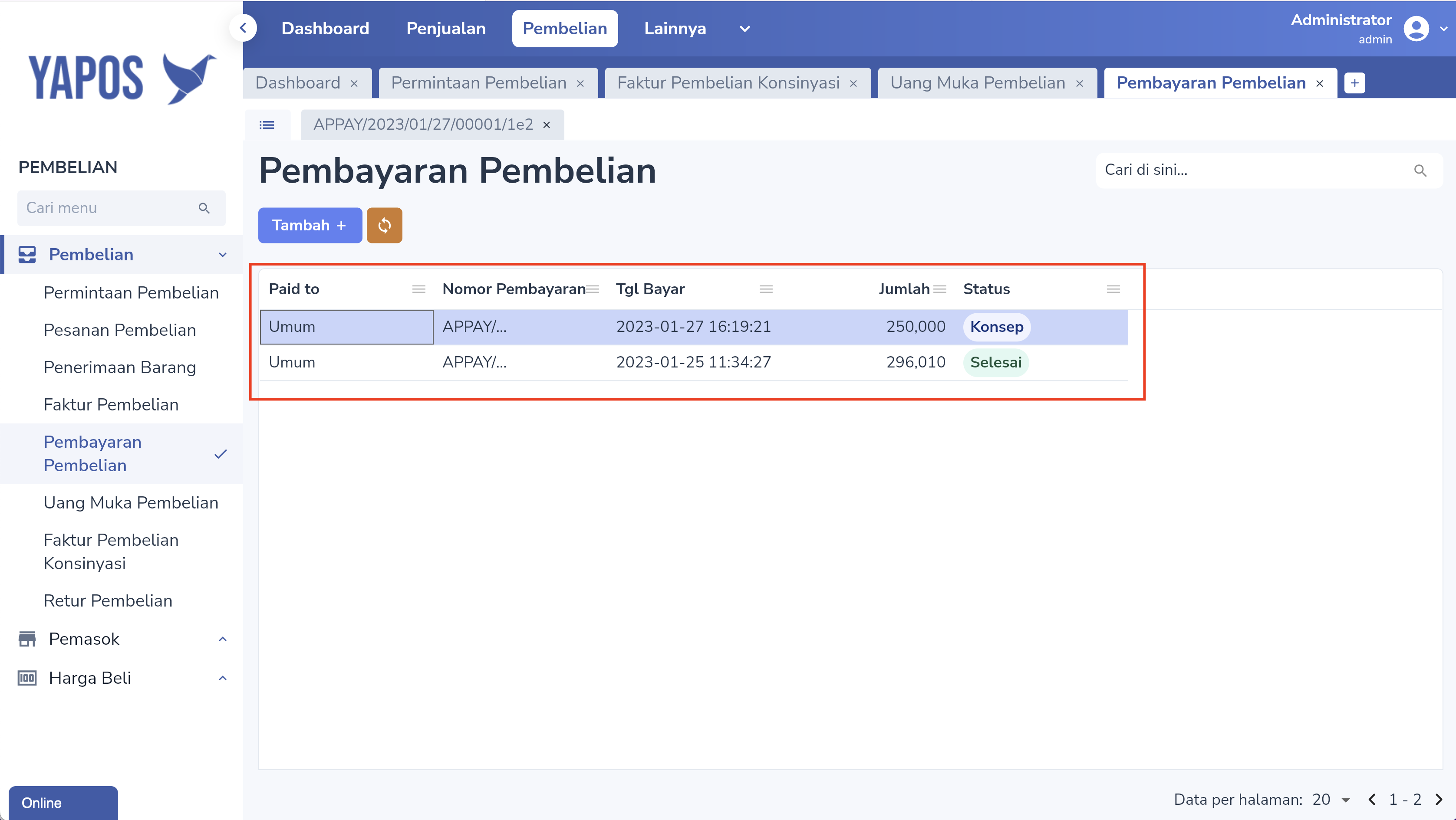Open Uang Muka Pembelian in sidebar
The height and width of the screenshot is (820, 1456).
click(131, 502)
